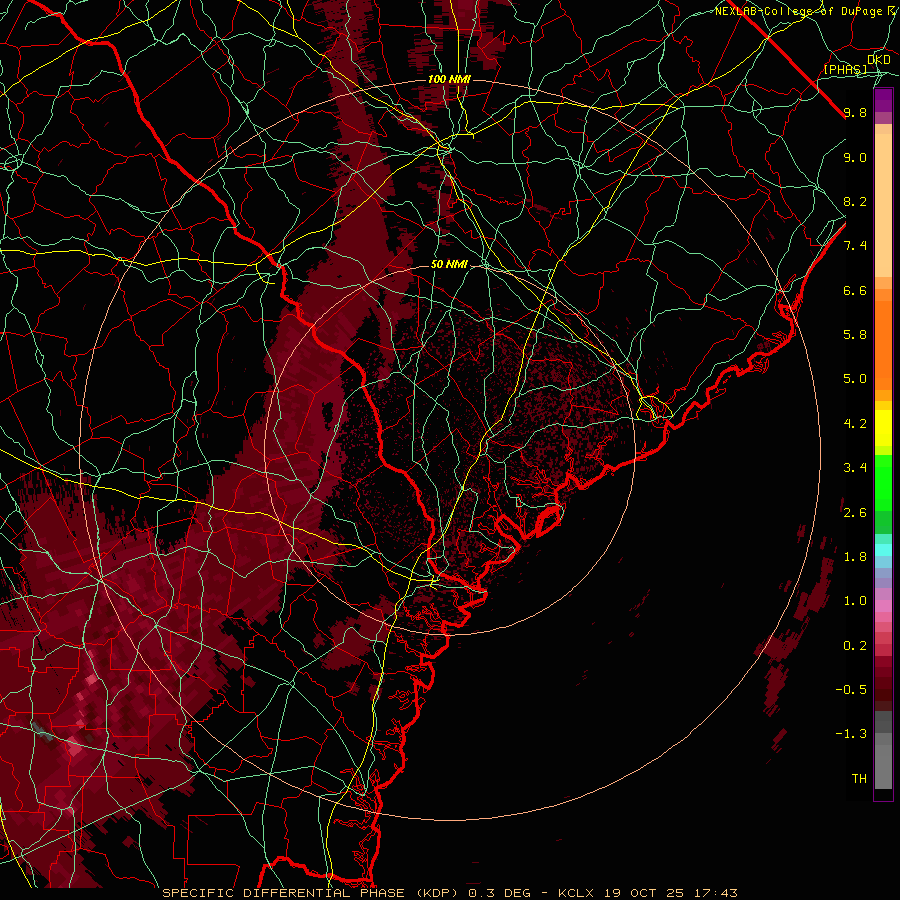Click the [PHAS] units label
The height and width of the screenshot is (900, 900).
(845, 69)
